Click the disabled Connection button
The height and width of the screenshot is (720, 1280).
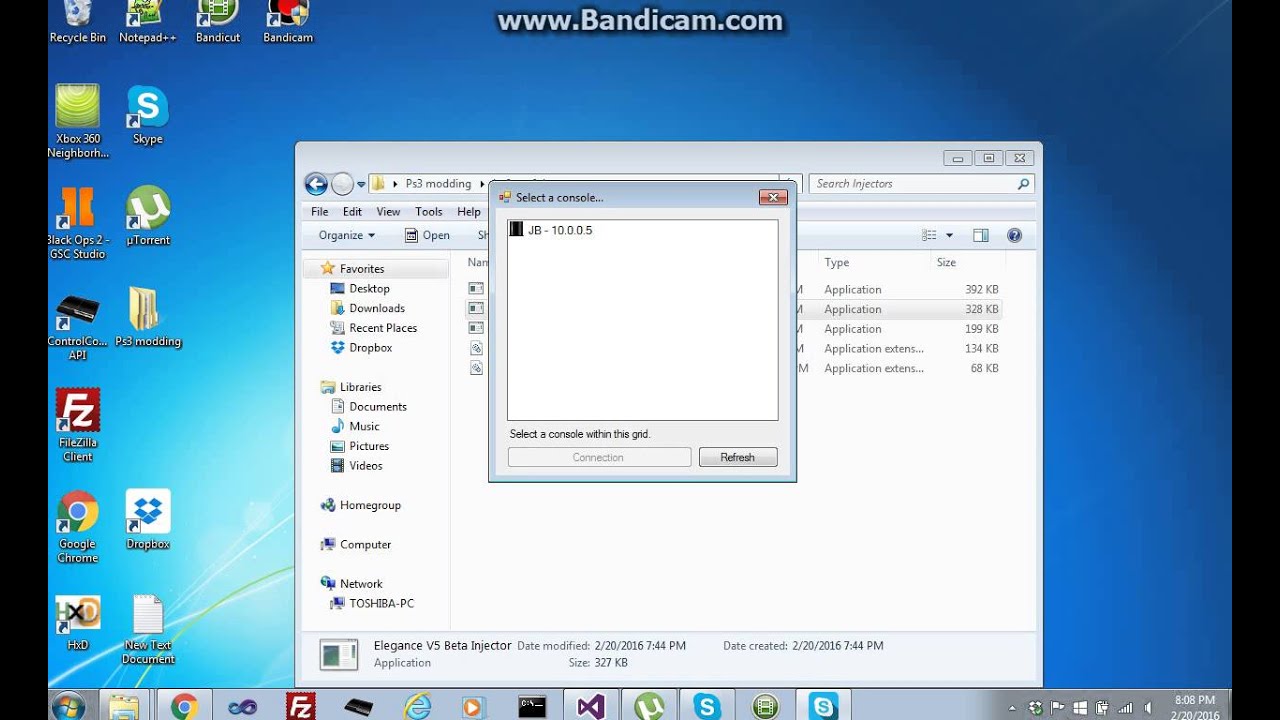[x=599, y=457]
